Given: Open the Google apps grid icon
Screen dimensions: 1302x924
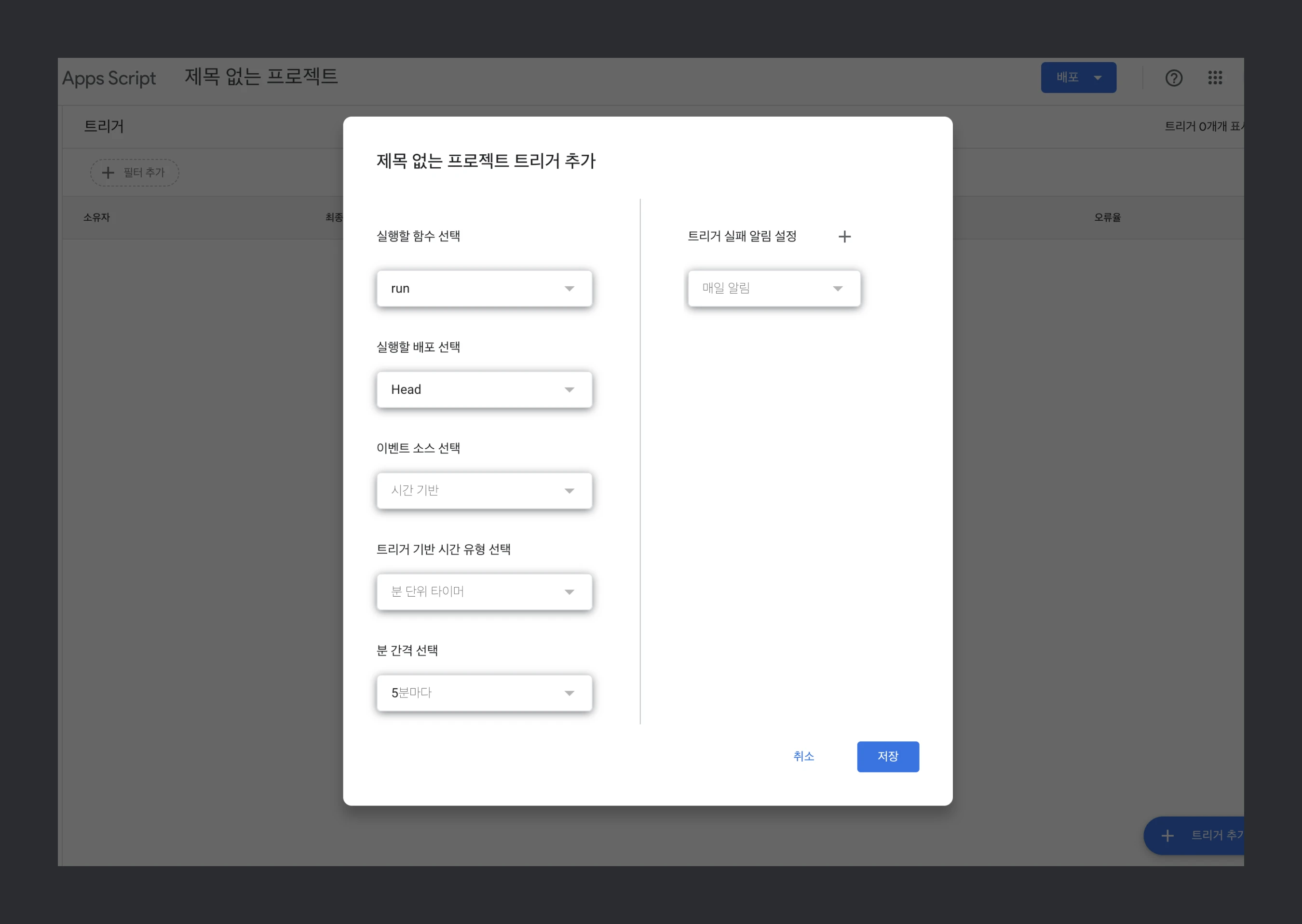Looking at the screenshot, I should click(1215, 78).
